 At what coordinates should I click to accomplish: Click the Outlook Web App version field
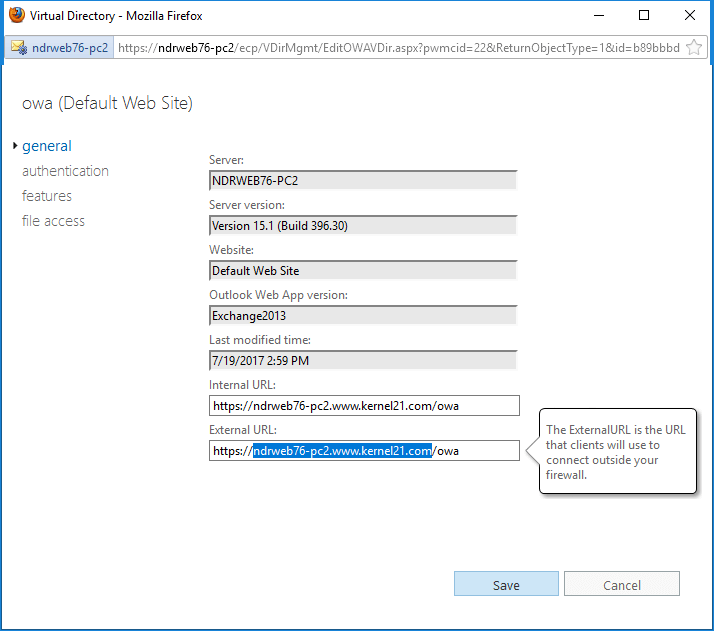[363, 316]
